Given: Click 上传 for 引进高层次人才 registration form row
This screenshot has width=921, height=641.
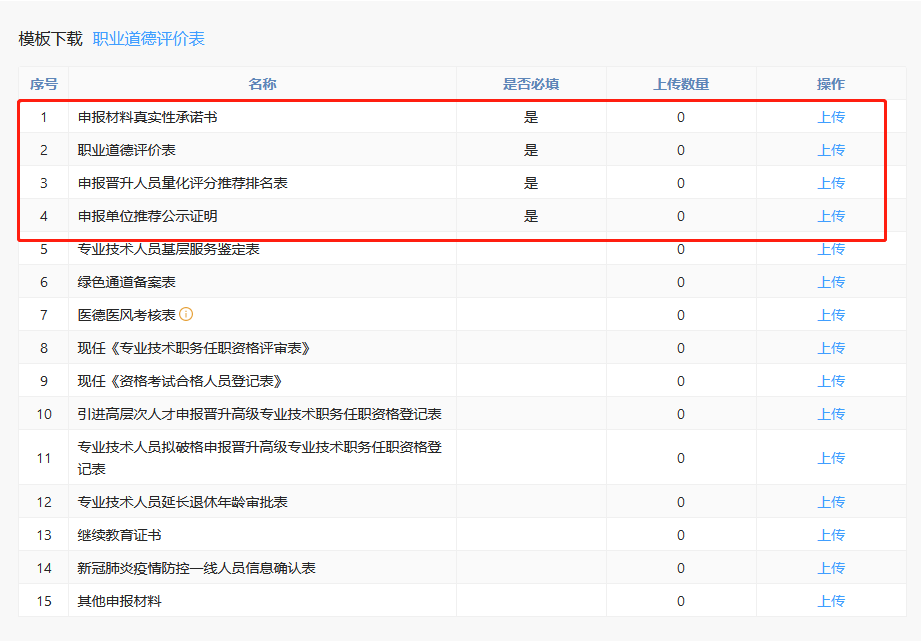Looking at the screenshot, I should 831,414.
